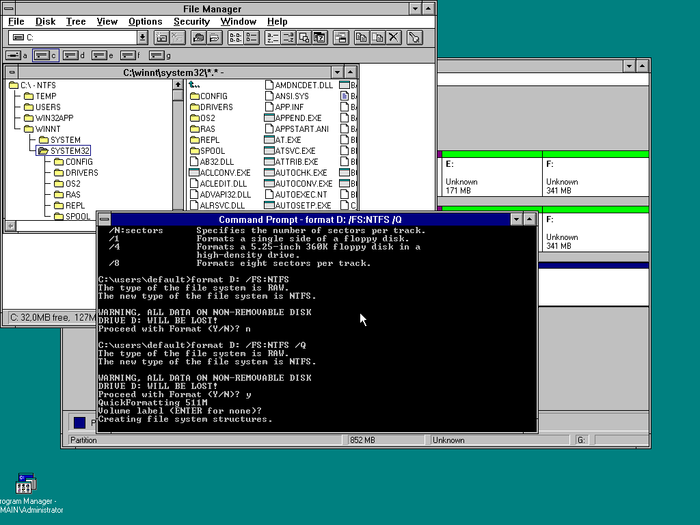Open Command Prompt window control menu
Image resolution: width=700 pixels, height=525 pixels.
[103, 219]
